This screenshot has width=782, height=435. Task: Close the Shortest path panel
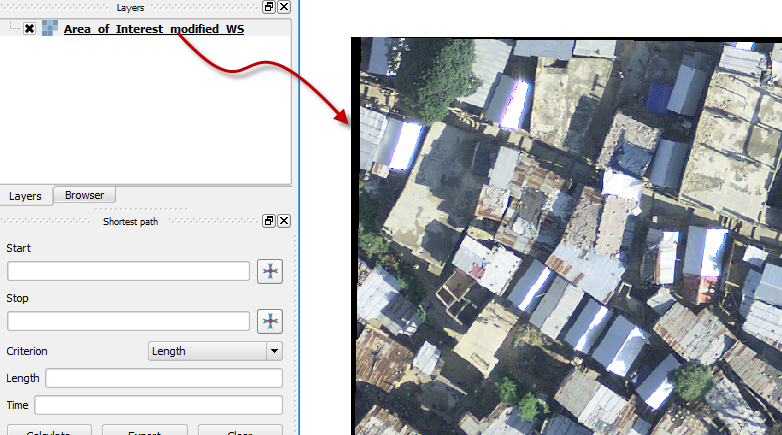(x=284, y=221)
